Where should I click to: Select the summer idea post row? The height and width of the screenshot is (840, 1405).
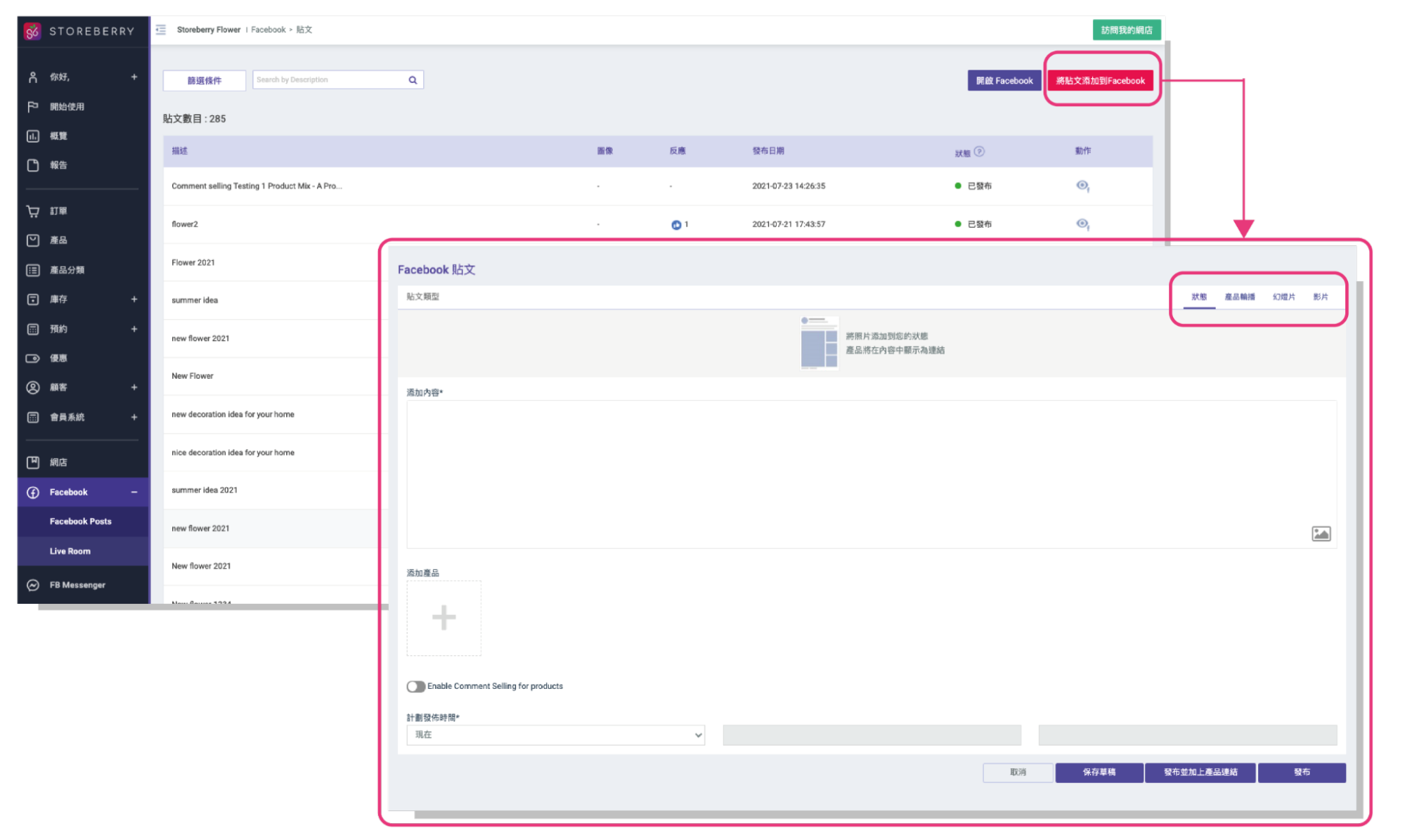click(274, 301)
